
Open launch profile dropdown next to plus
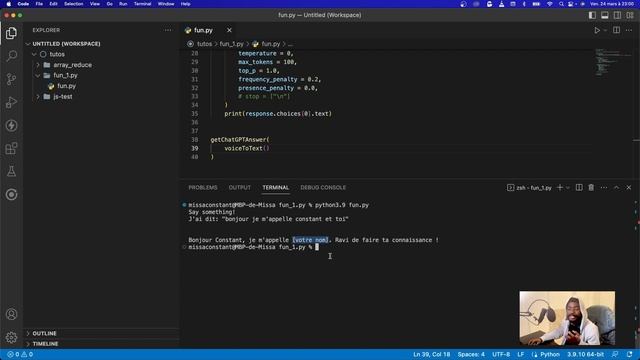568,188
